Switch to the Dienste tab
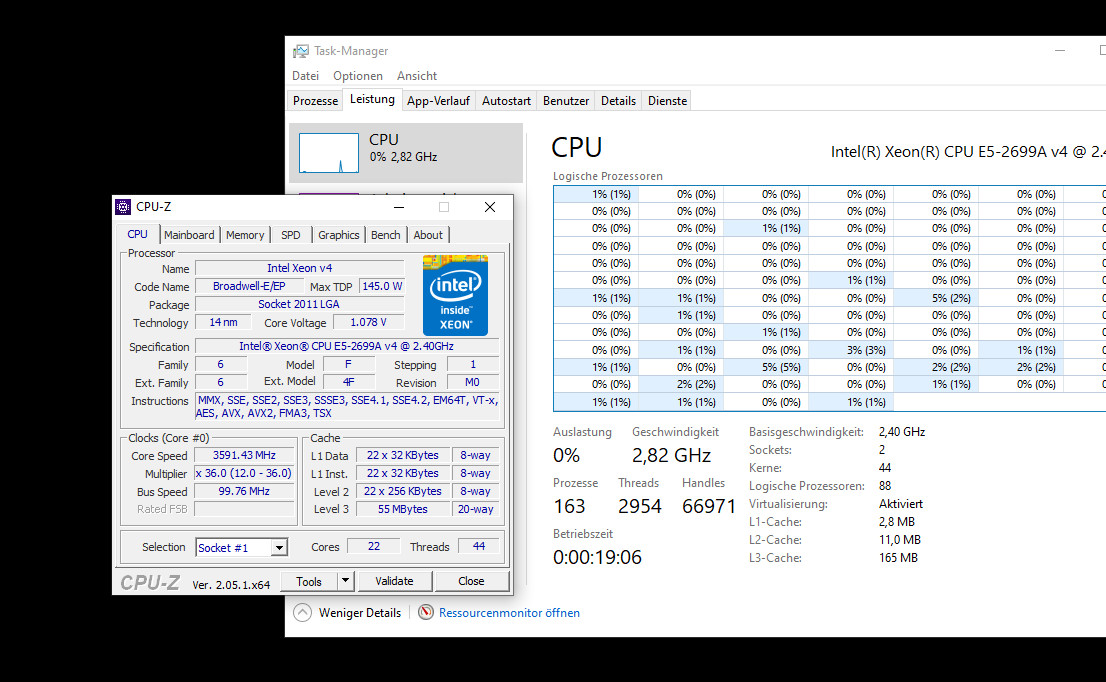 (667, 101)
